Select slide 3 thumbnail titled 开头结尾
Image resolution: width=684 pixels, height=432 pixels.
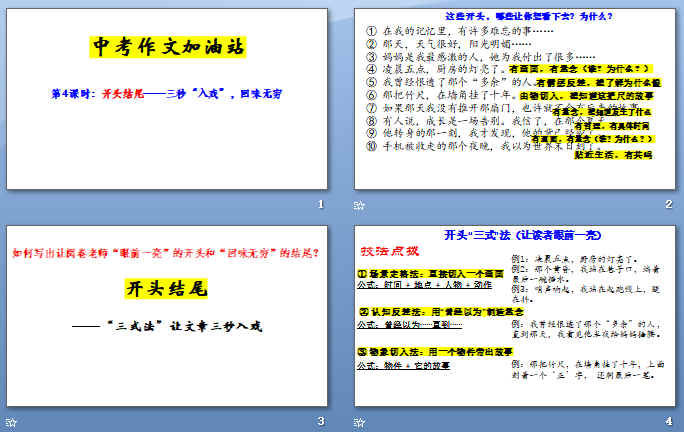[x=167, y=316]
